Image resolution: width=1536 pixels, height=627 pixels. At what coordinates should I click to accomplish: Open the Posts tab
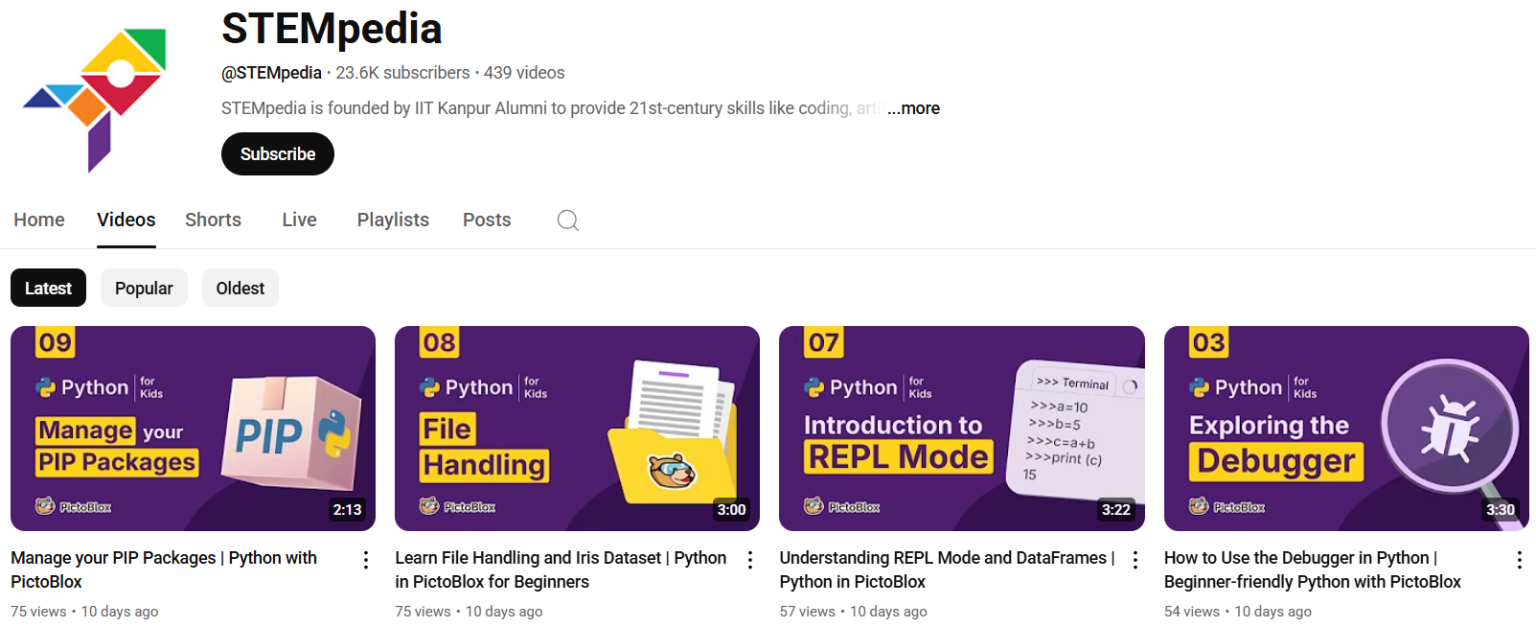pyautogui.click(x=486, y=220)
